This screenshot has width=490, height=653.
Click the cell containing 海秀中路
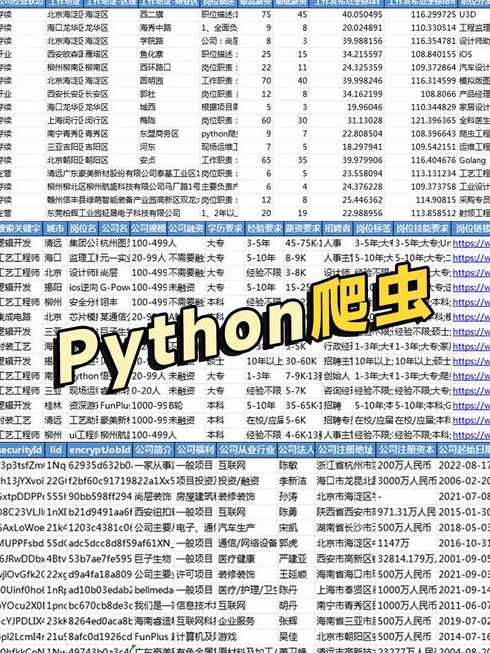[156, 28]
